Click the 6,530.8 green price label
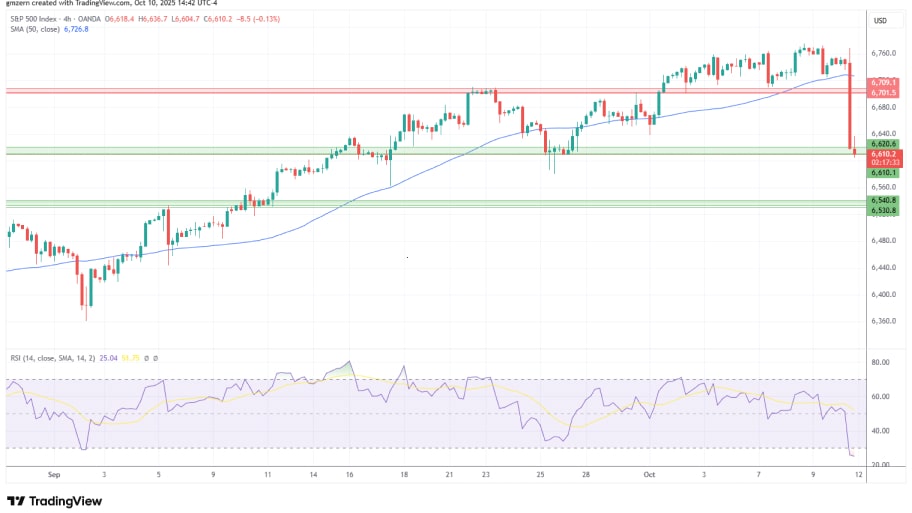The image size is (912, 513). pyautogui.click(x=883, y=210)
